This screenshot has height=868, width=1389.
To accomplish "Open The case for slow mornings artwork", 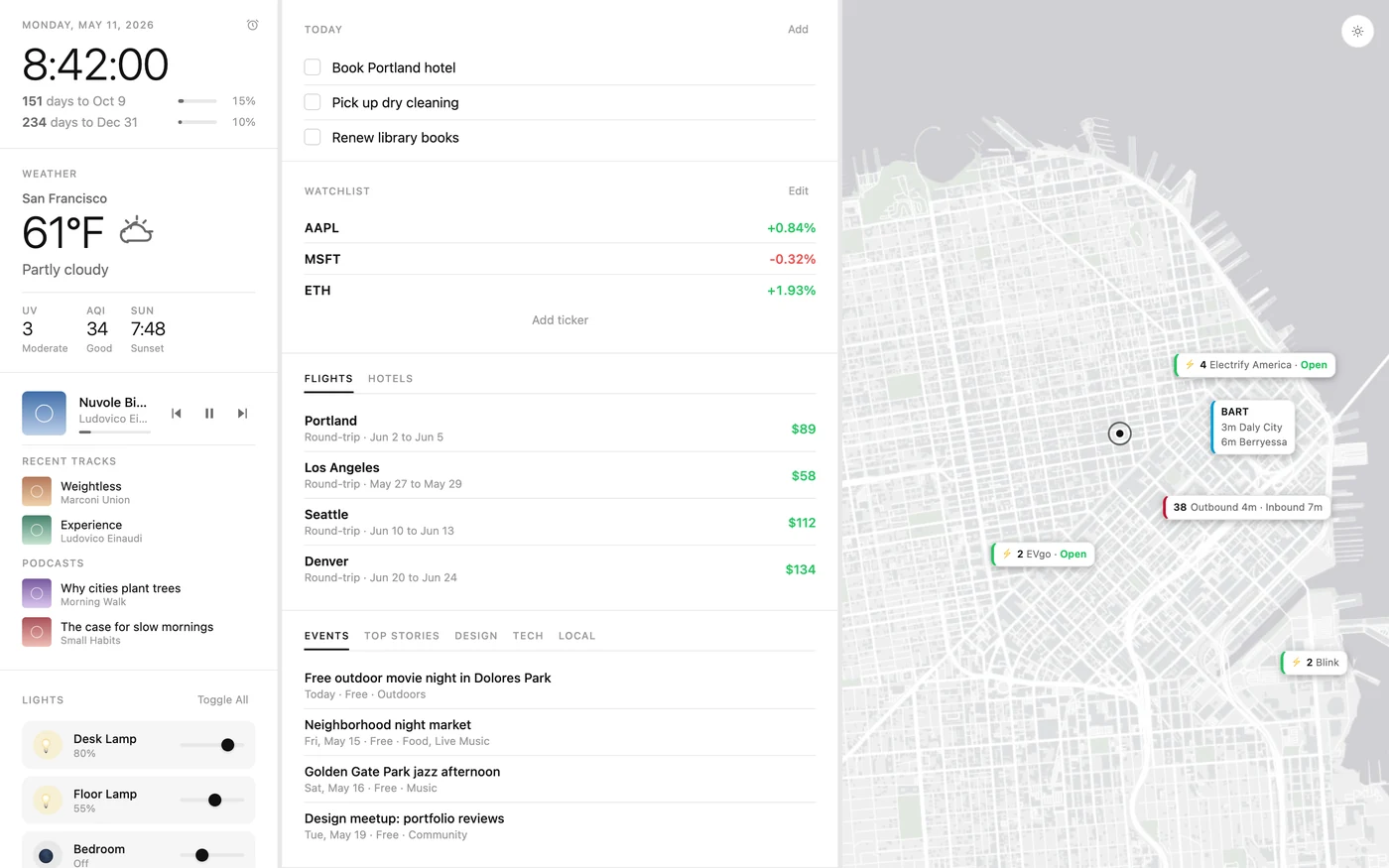I will click(37, 632).
